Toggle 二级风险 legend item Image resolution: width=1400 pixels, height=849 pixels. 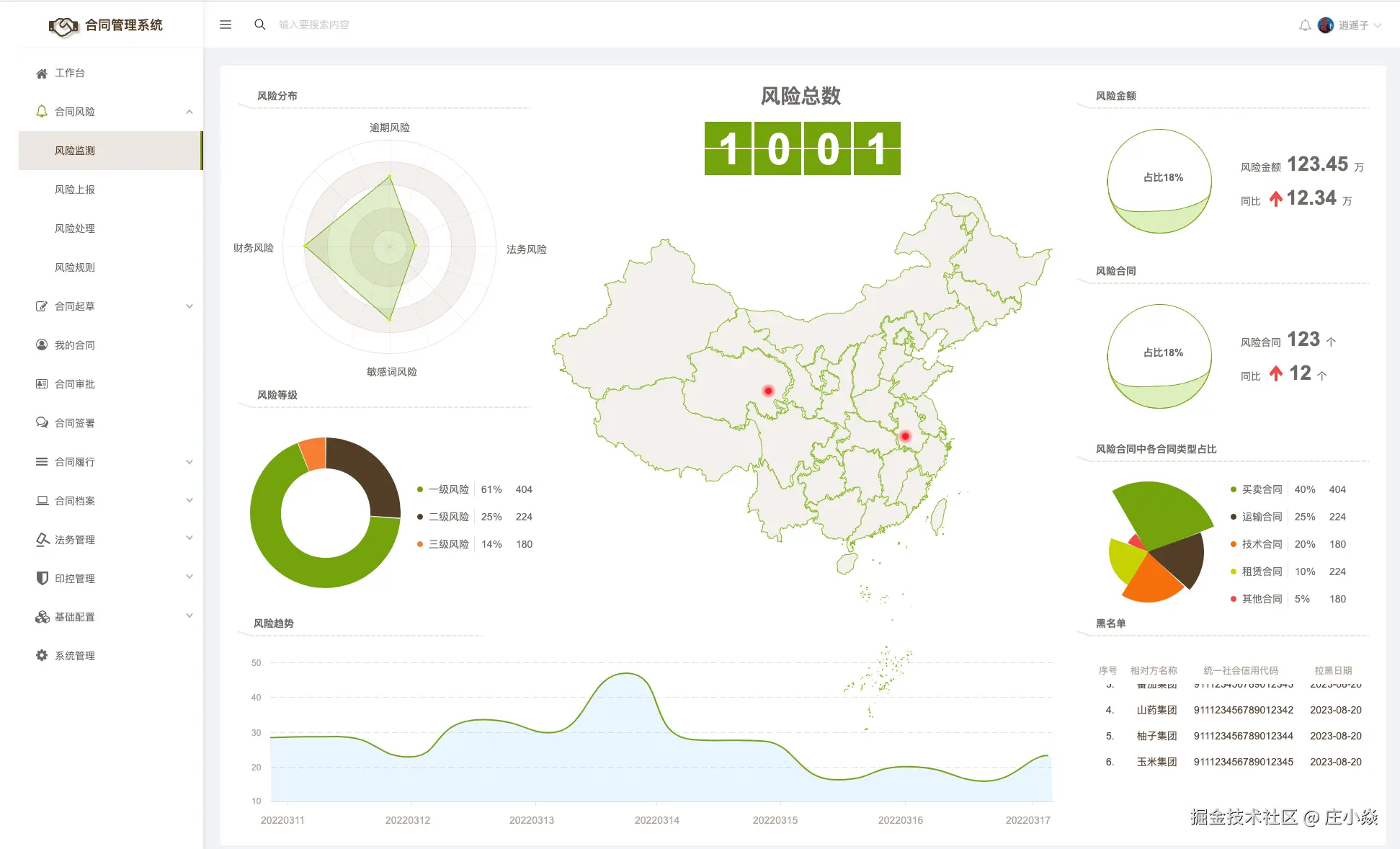pos(448,517)
